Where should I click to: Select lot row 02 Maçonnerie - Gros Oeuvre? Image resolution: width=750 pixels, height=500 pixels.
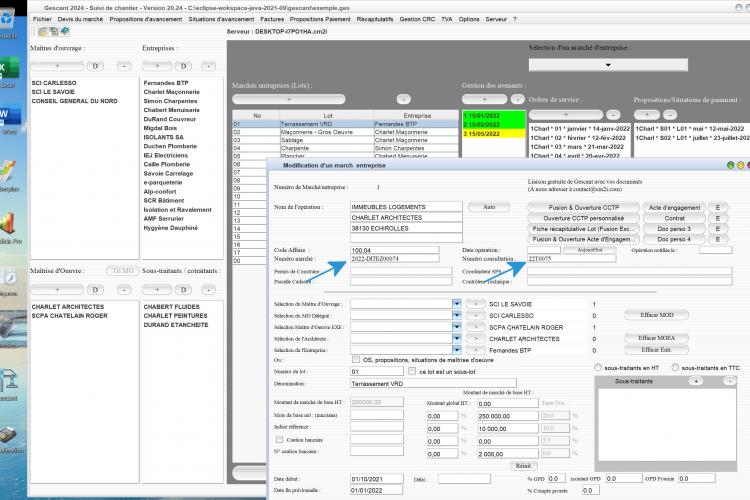point(345,132)
